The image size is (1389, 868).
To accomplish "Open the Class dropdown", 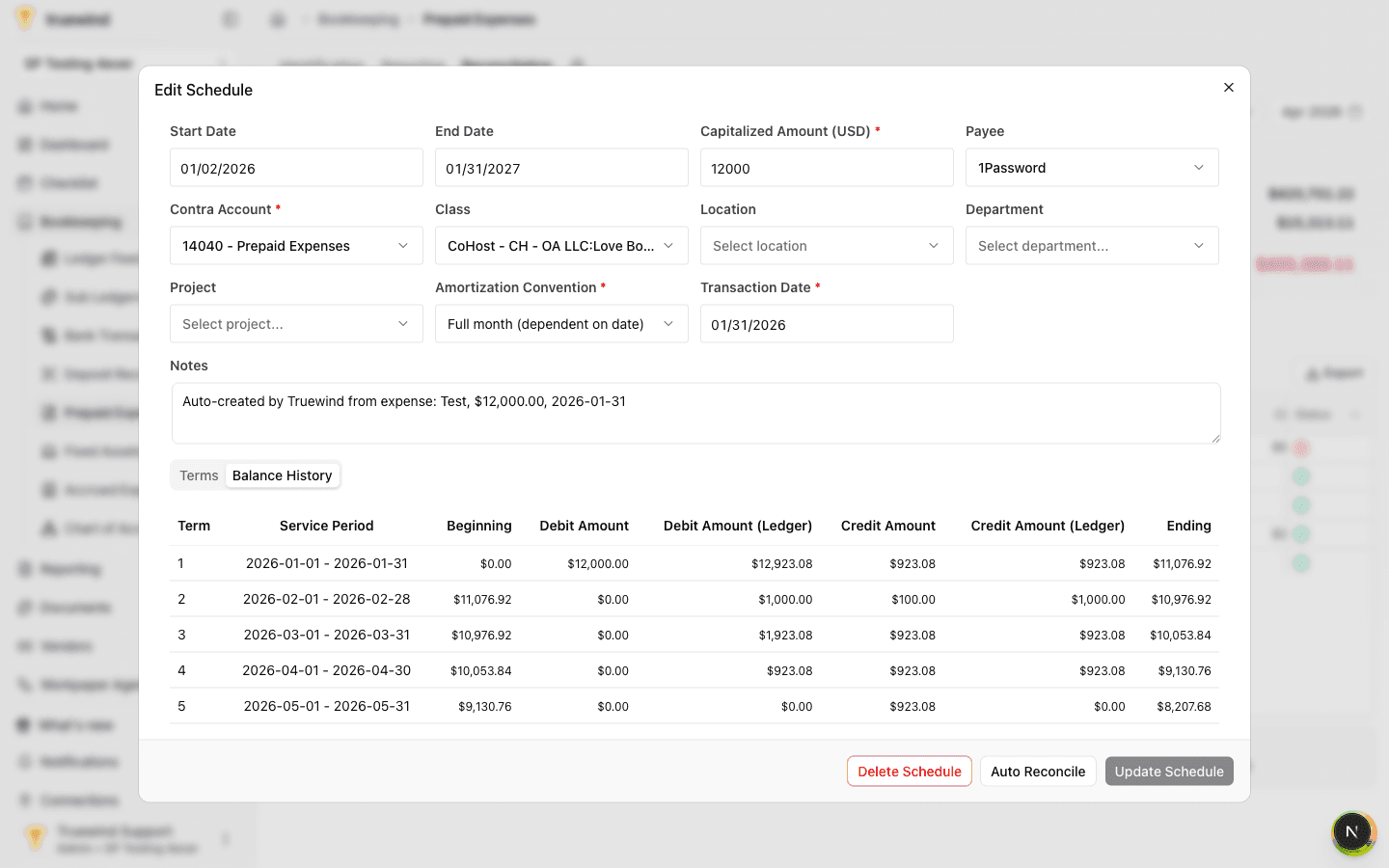I will (x=561, y=246).
